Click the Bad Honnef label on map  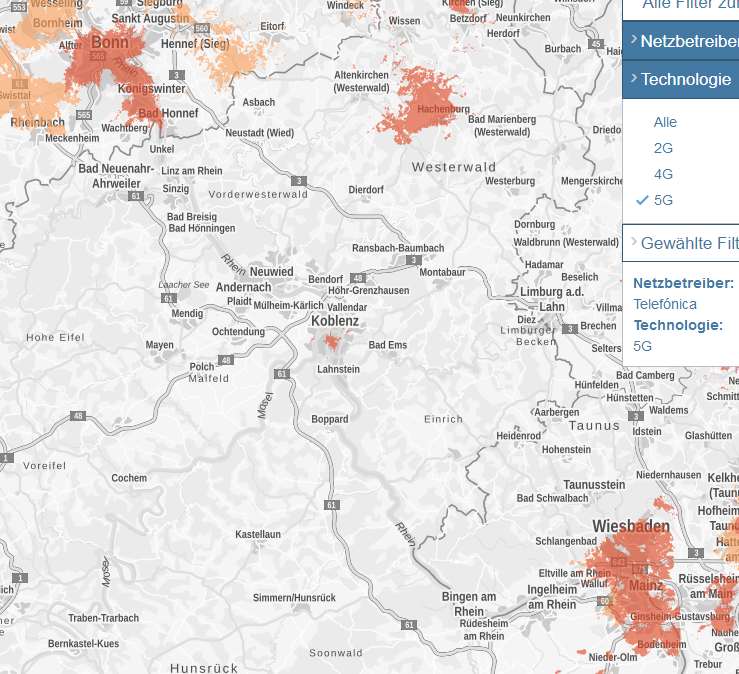(x=168, y=113)
